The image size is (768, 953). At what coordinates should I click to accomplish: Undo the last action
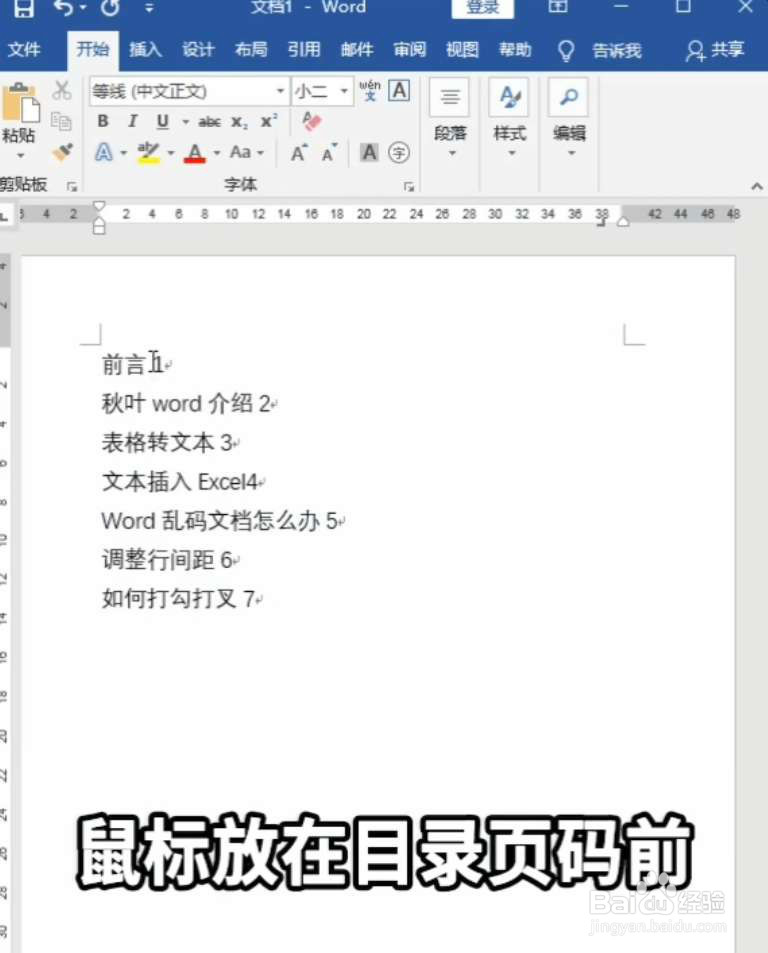pos(63,7)
